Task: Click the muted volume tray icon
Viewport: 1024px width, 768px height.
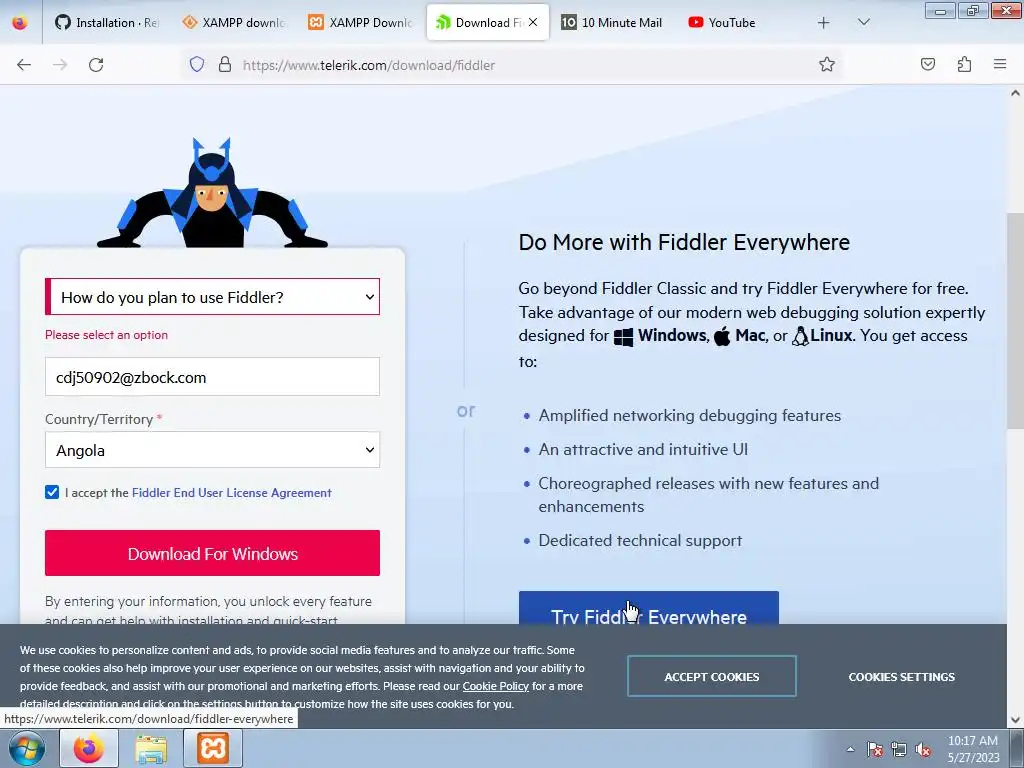Action: click(x=923, y=749)
